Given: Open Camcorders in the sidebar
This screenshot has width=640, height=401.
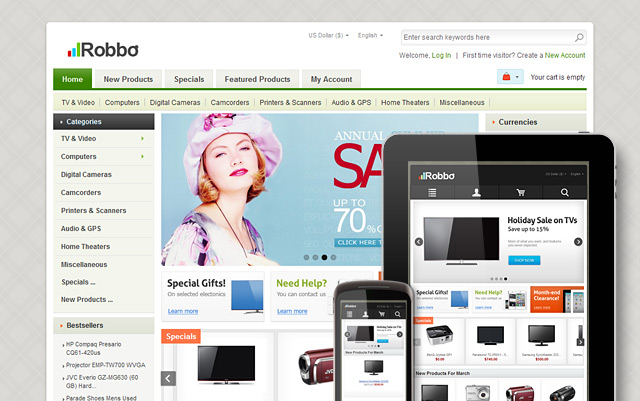Looking at the screenshot, I should point(81,192).
